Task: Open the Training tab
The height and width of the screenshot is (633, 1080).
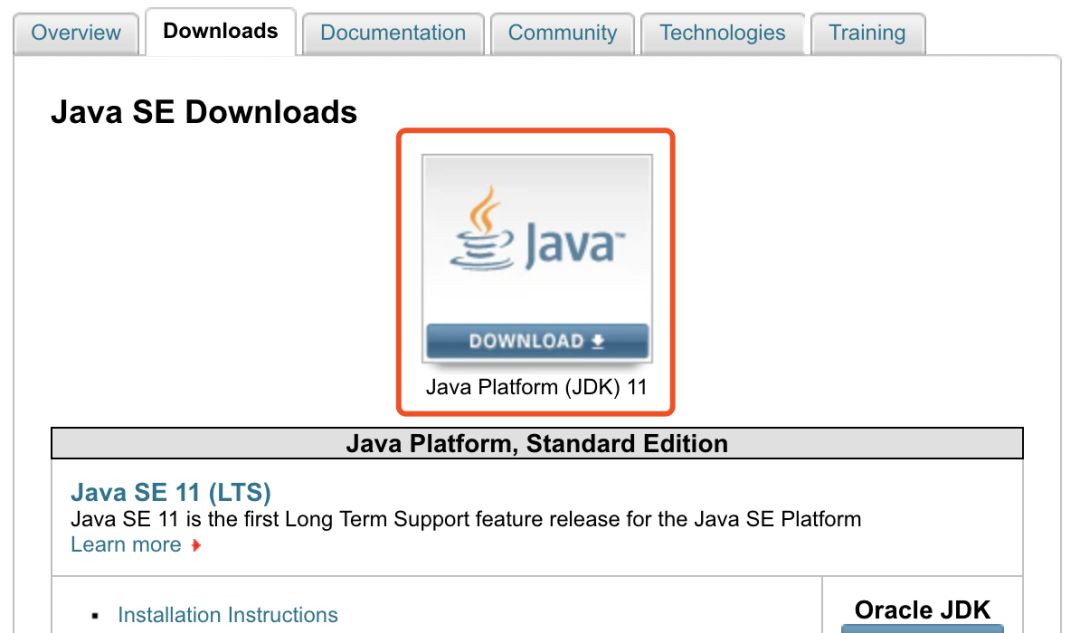Action: (867, 33)
